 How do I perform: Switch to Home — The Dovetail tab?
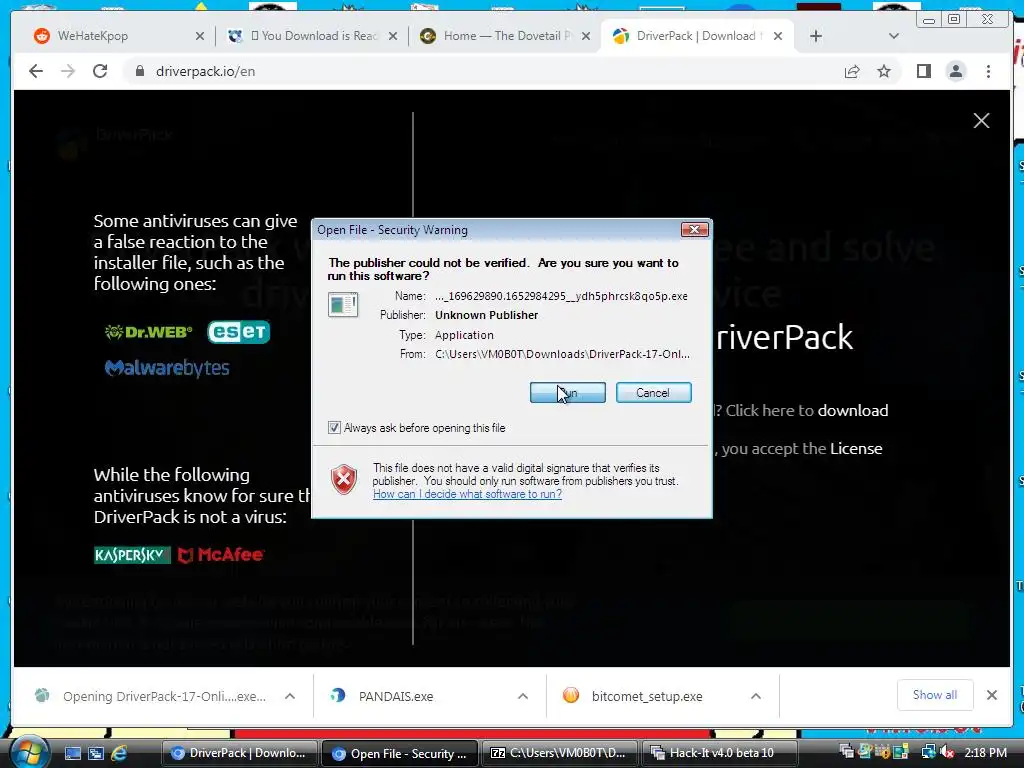[503, 36]
